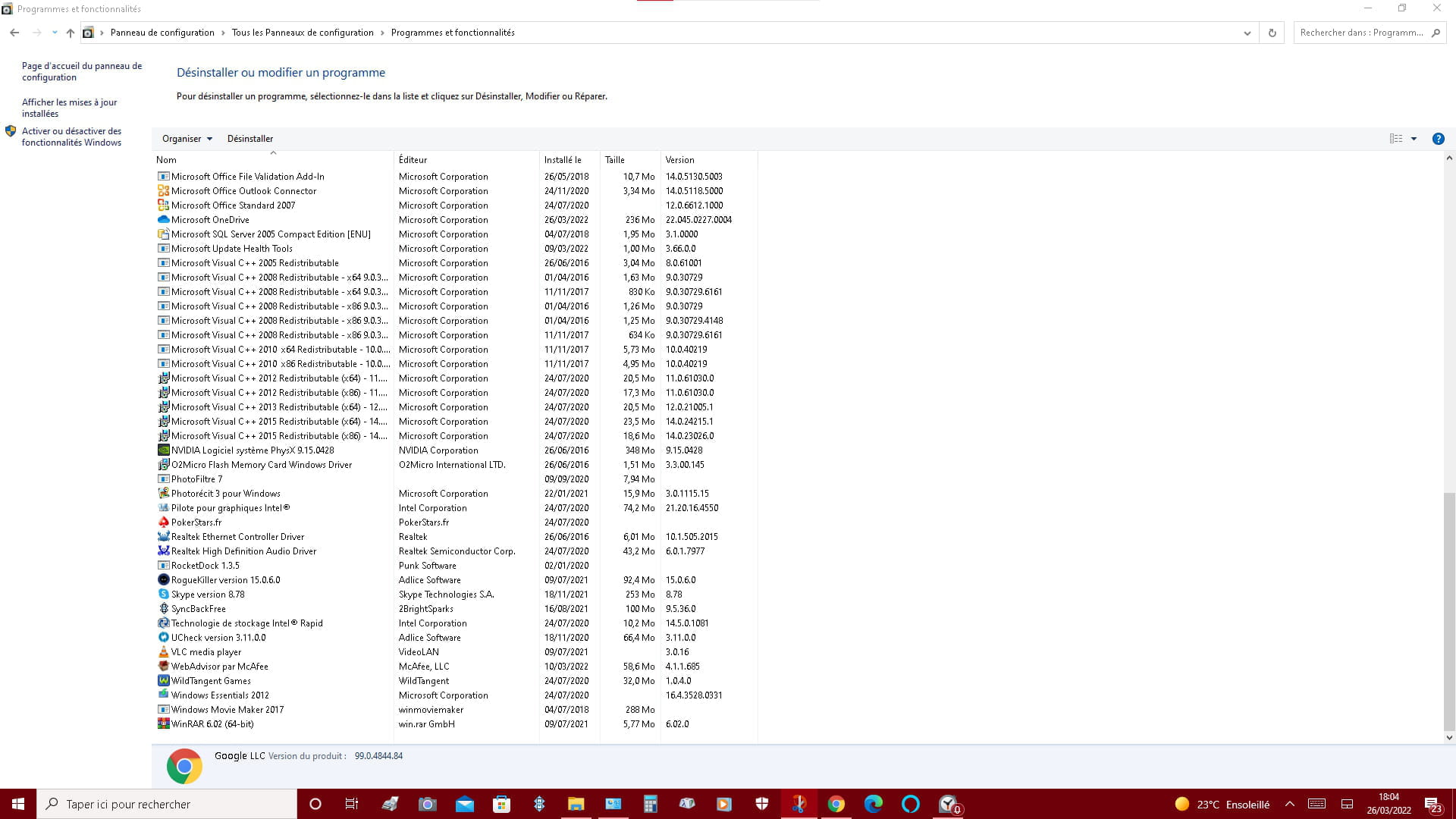Click the WebAdvisor par McAfee icon
This screenshot has height=819, width=1456.
pos(163,667)
